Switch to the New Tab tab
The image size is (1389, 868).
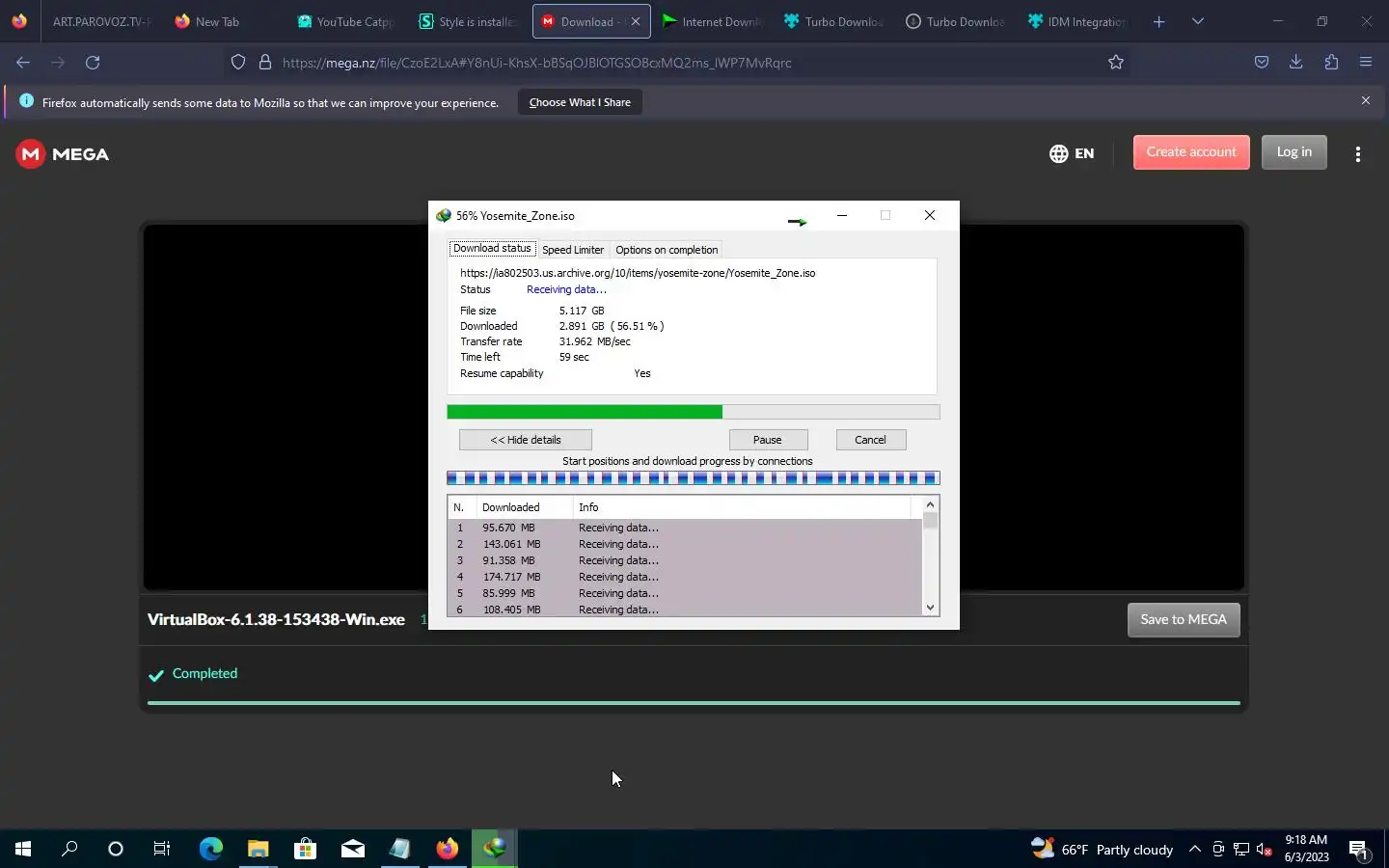click(x=217, y=21)
